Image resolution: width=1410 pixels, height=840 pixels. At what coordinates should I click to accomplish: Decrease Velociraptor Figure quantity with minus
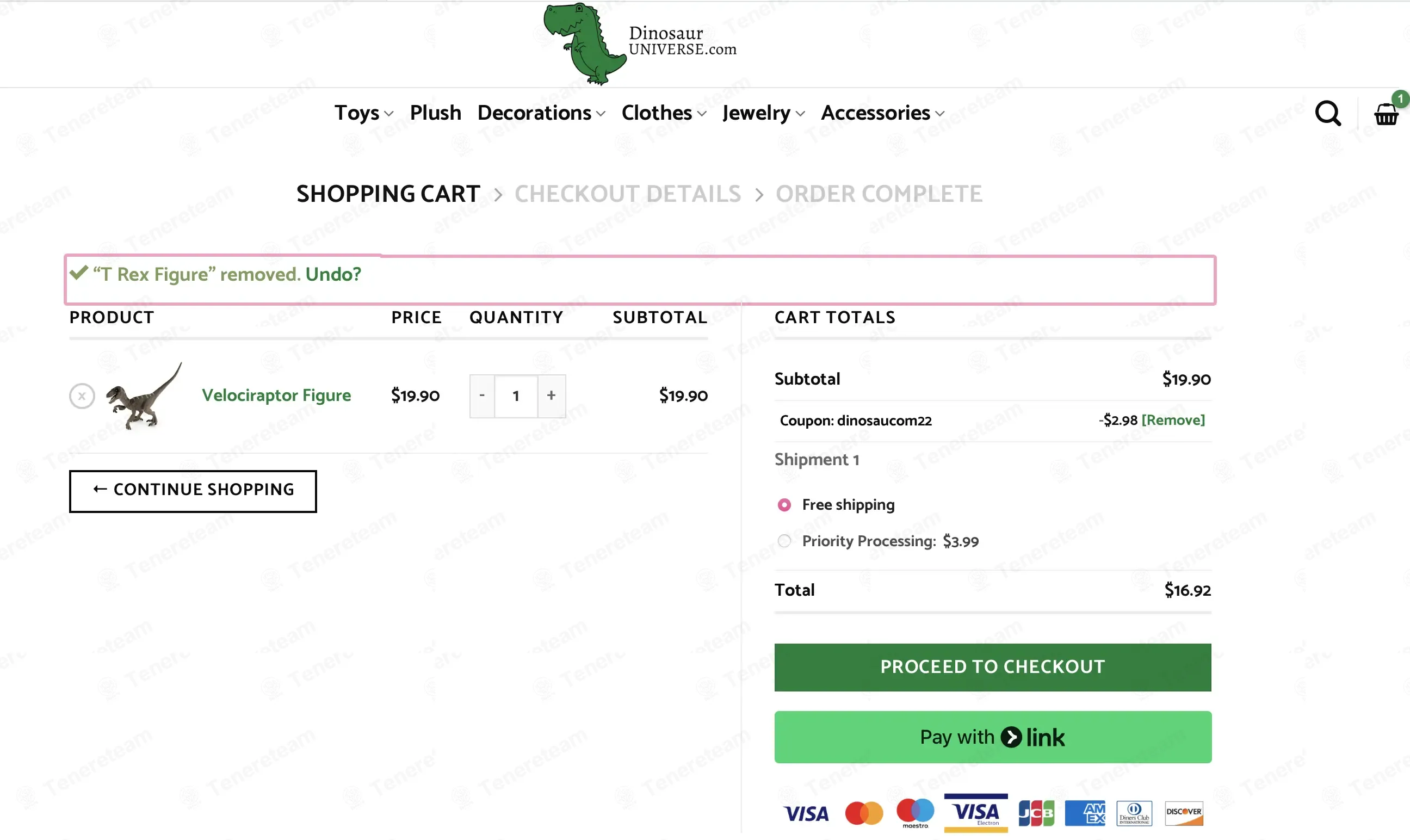[x=482, y=396]
